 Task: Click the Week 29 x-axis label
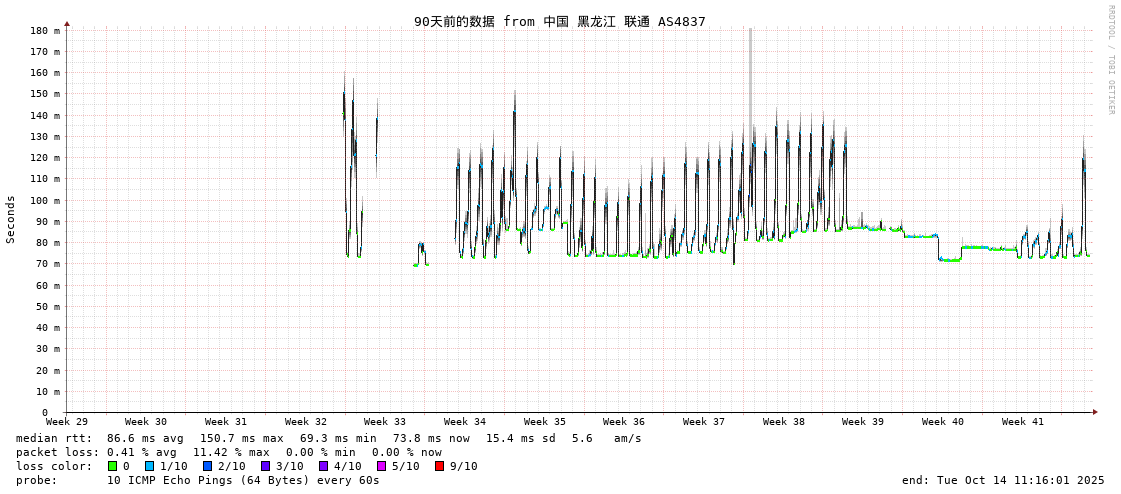67,422
